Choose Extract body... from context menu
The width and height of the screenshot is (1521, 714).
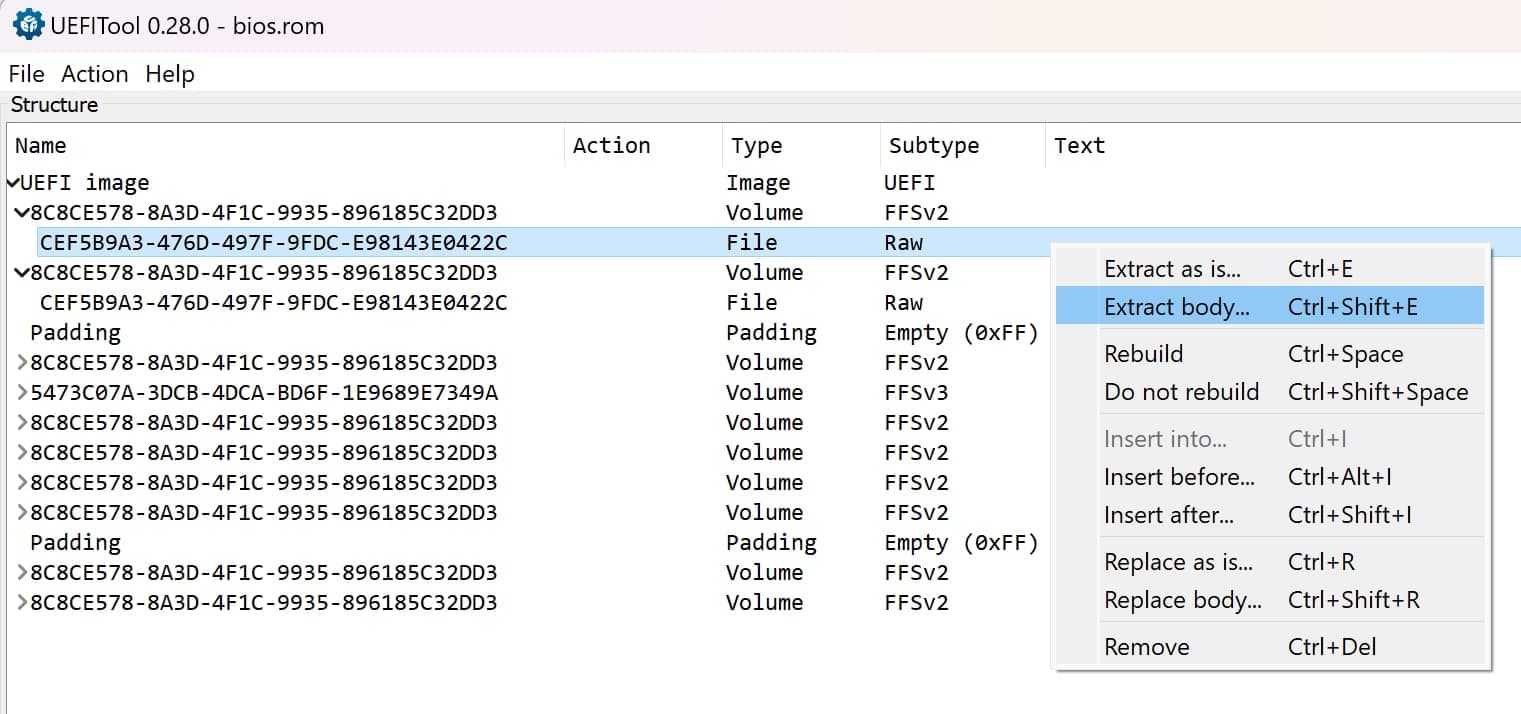coord(1270,307)
